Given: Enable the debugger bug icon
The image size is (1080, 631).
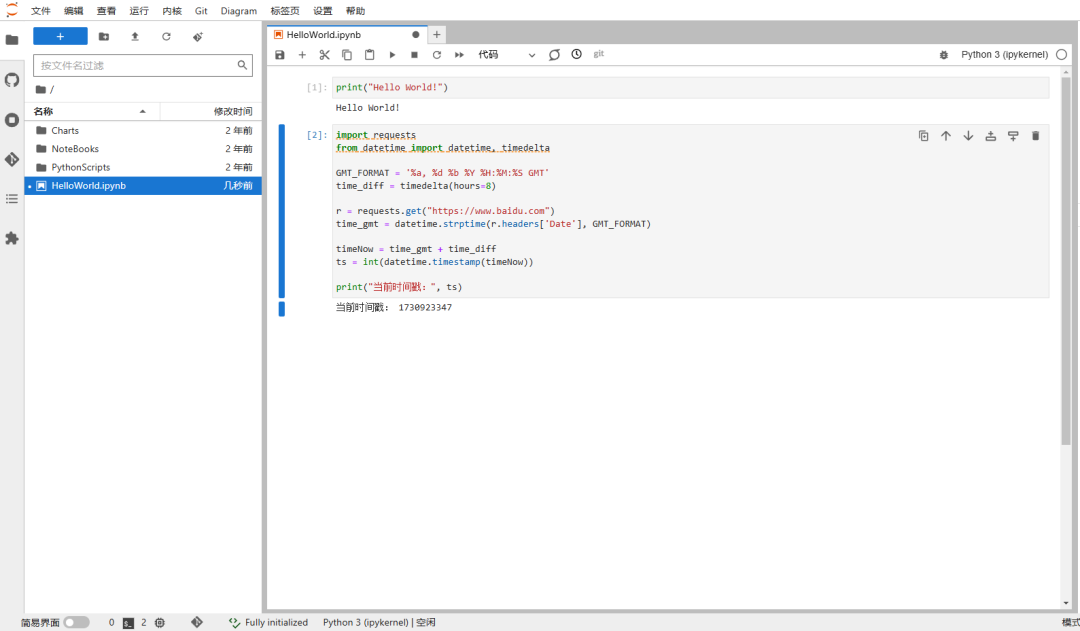Looking at the screenshot, I should point(944,54).
